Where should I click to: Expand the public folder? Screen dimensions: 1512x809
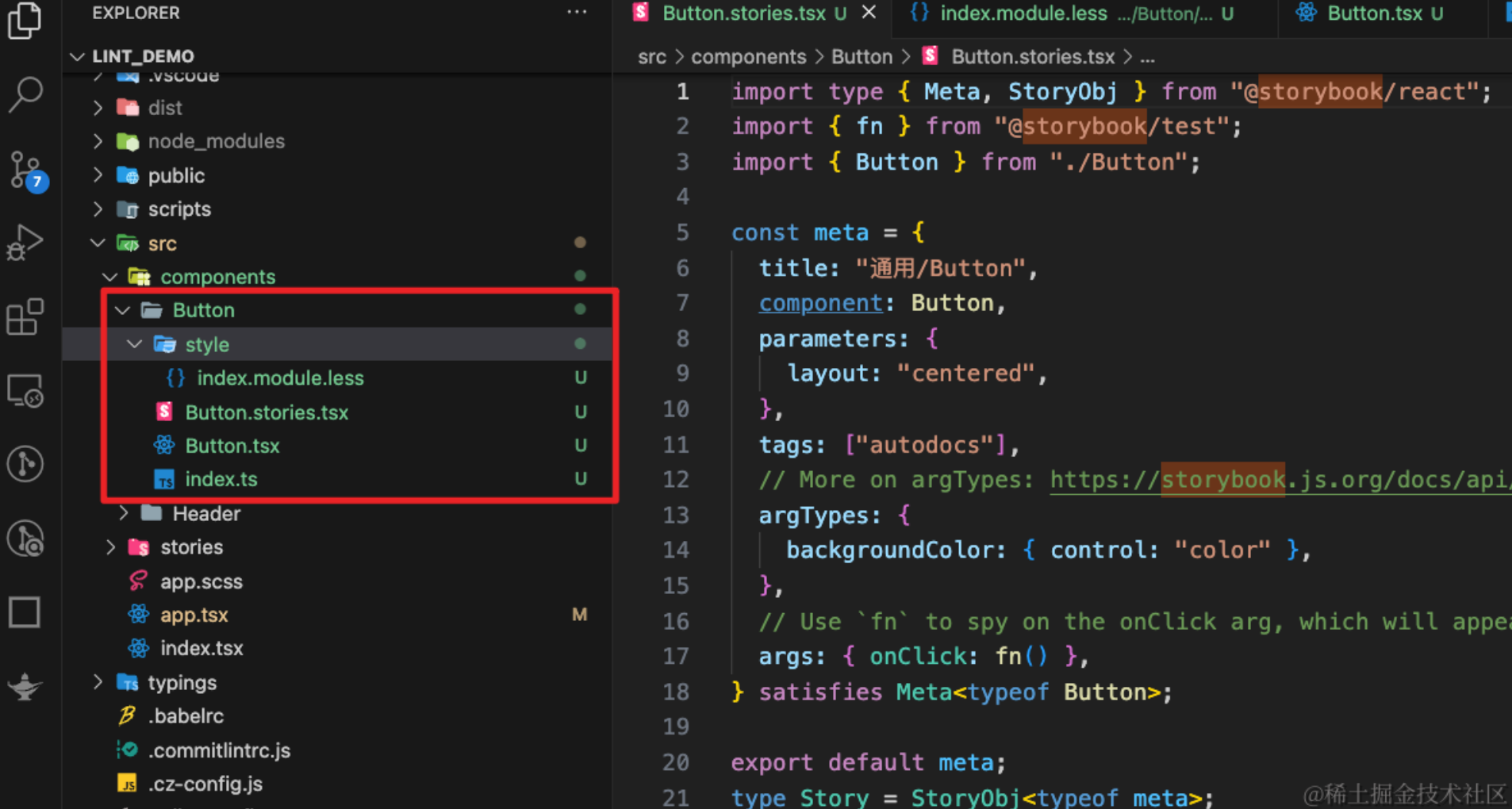98,175
